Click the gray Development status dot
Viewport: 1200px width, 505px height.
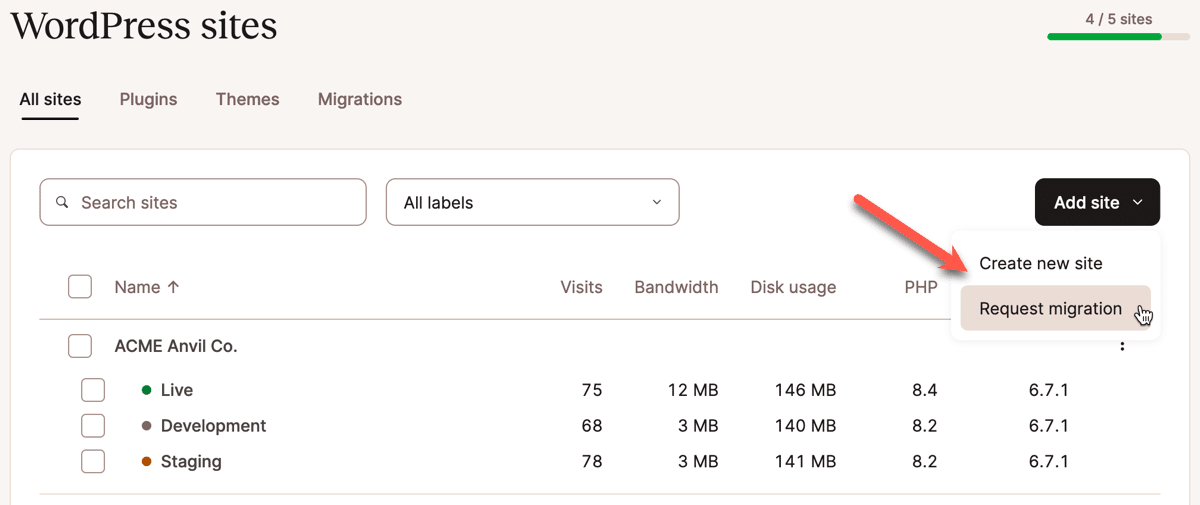pos(147,426)
